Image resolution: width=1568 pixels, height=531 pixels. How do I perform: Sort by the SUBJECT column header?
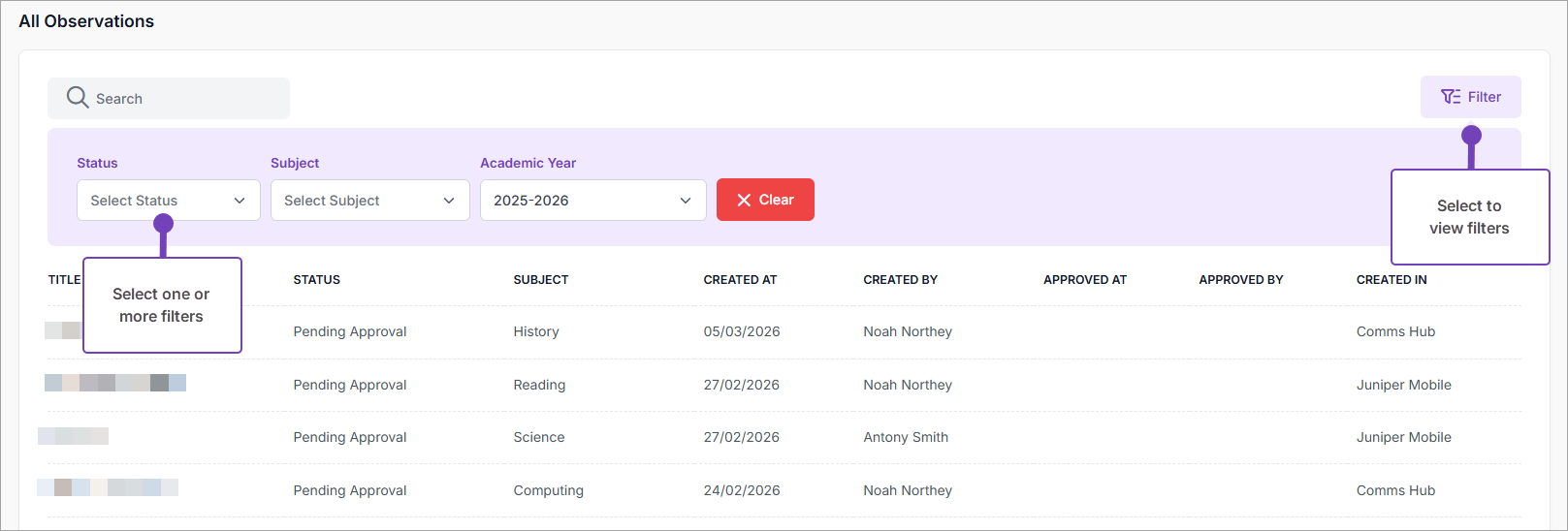pos(540,280)
